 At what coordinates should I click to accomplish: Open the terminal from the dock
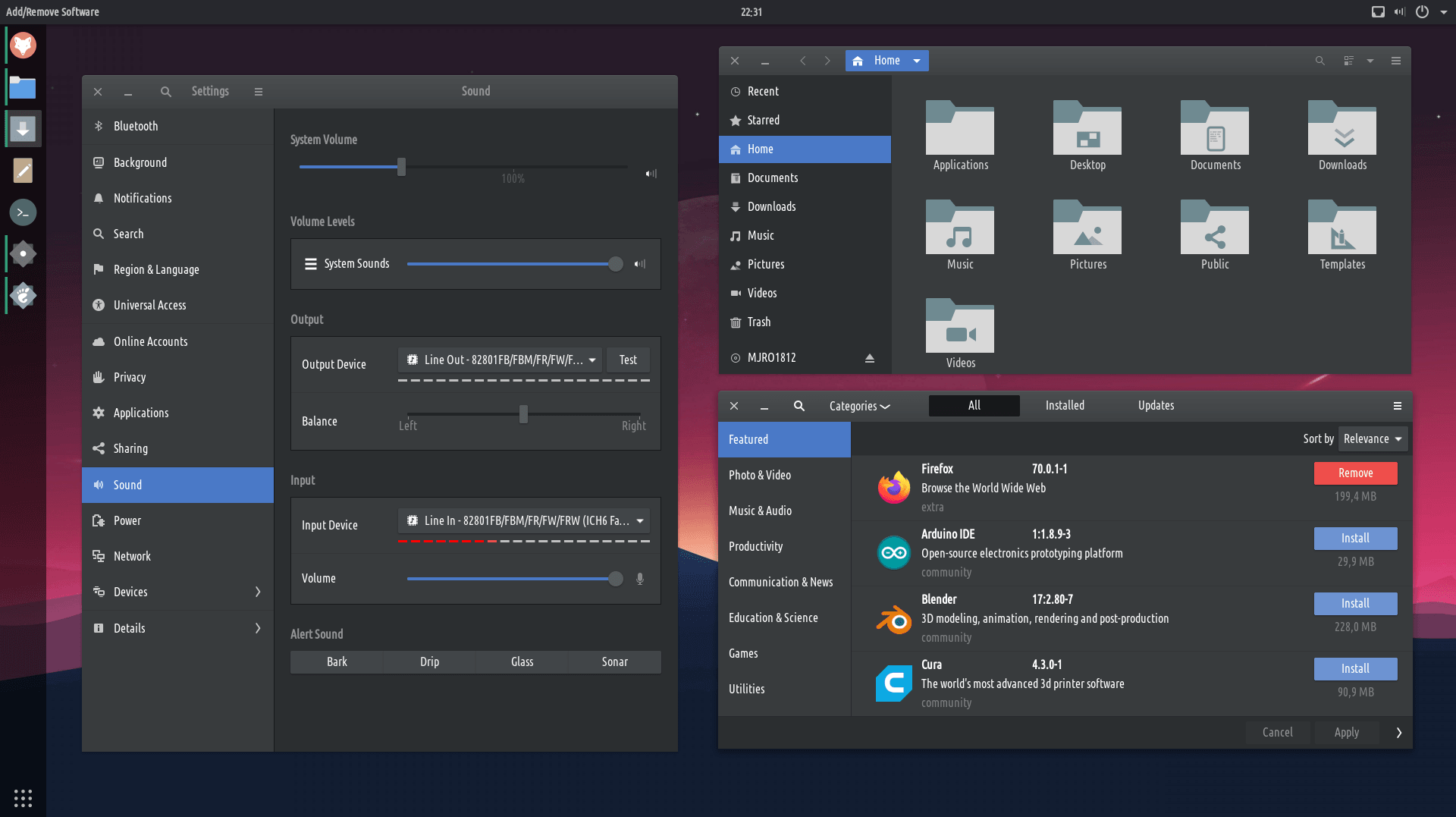[x=23, y=212]
